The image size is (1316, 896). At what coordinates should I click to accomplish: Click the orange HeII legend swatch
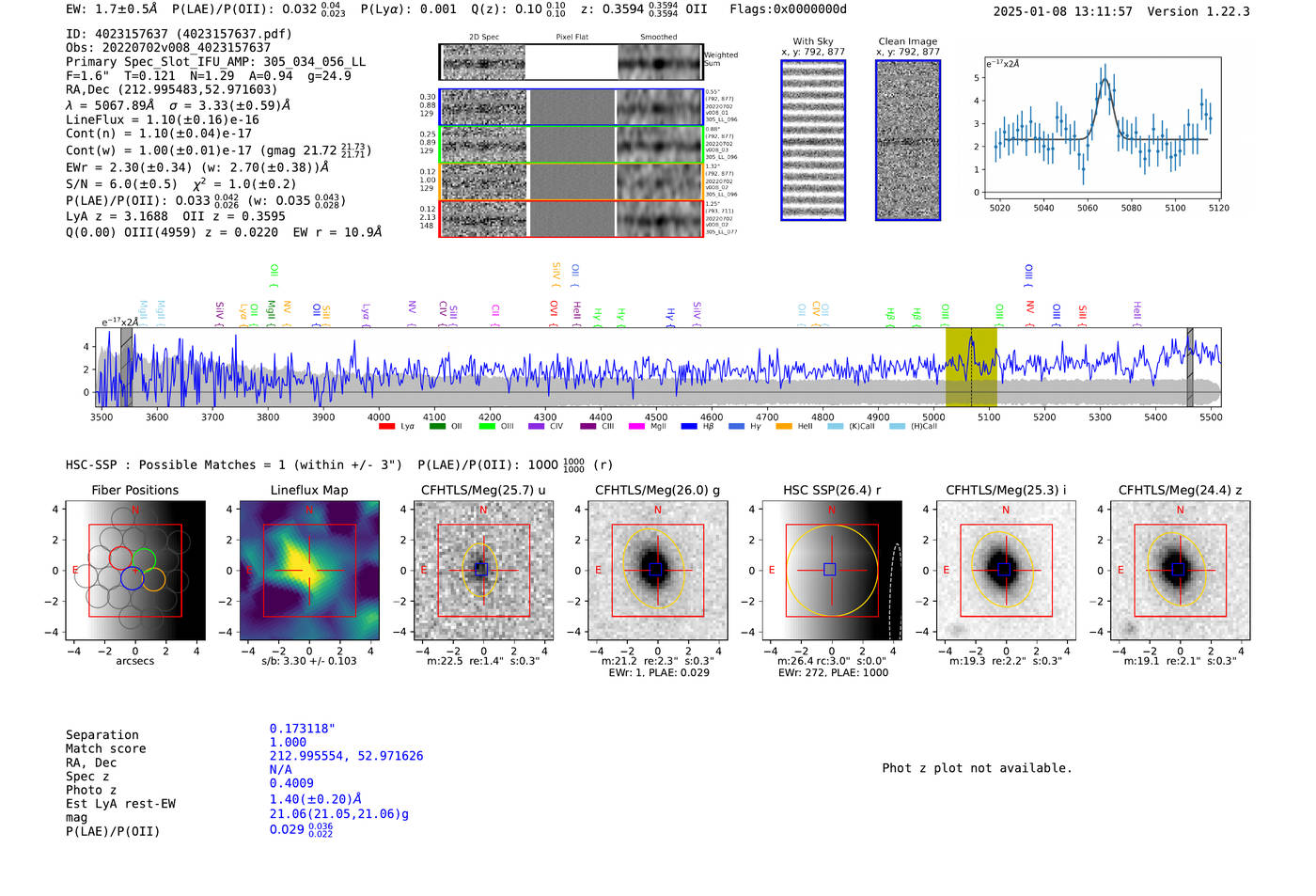click(784, 427)
